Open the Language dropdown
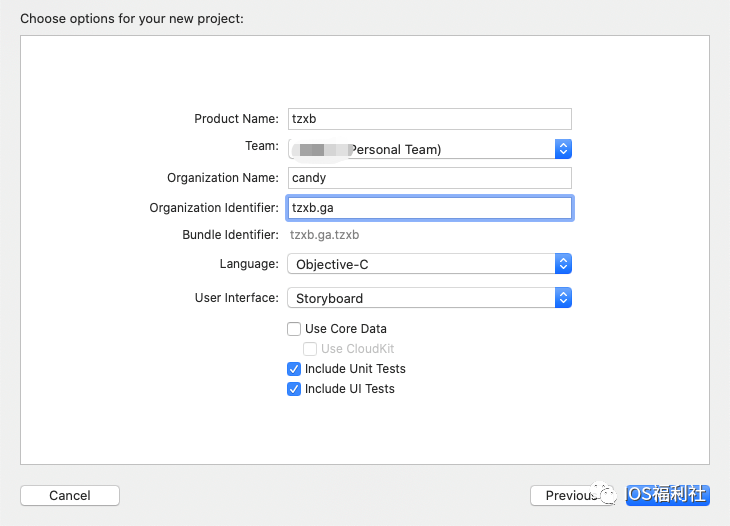The image size is (730, 526). [x=420, y=264]
